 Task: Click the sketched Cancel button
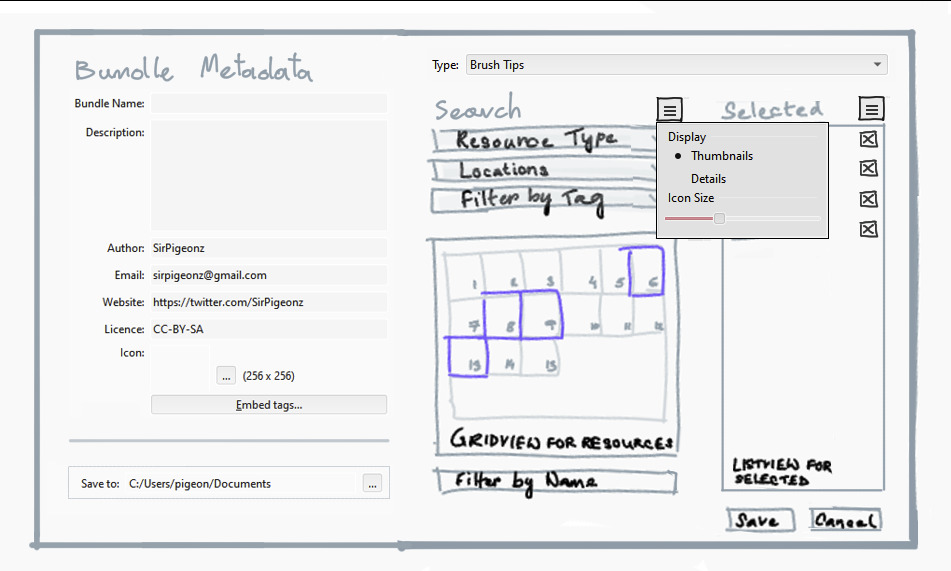click(x=845, y=520)
